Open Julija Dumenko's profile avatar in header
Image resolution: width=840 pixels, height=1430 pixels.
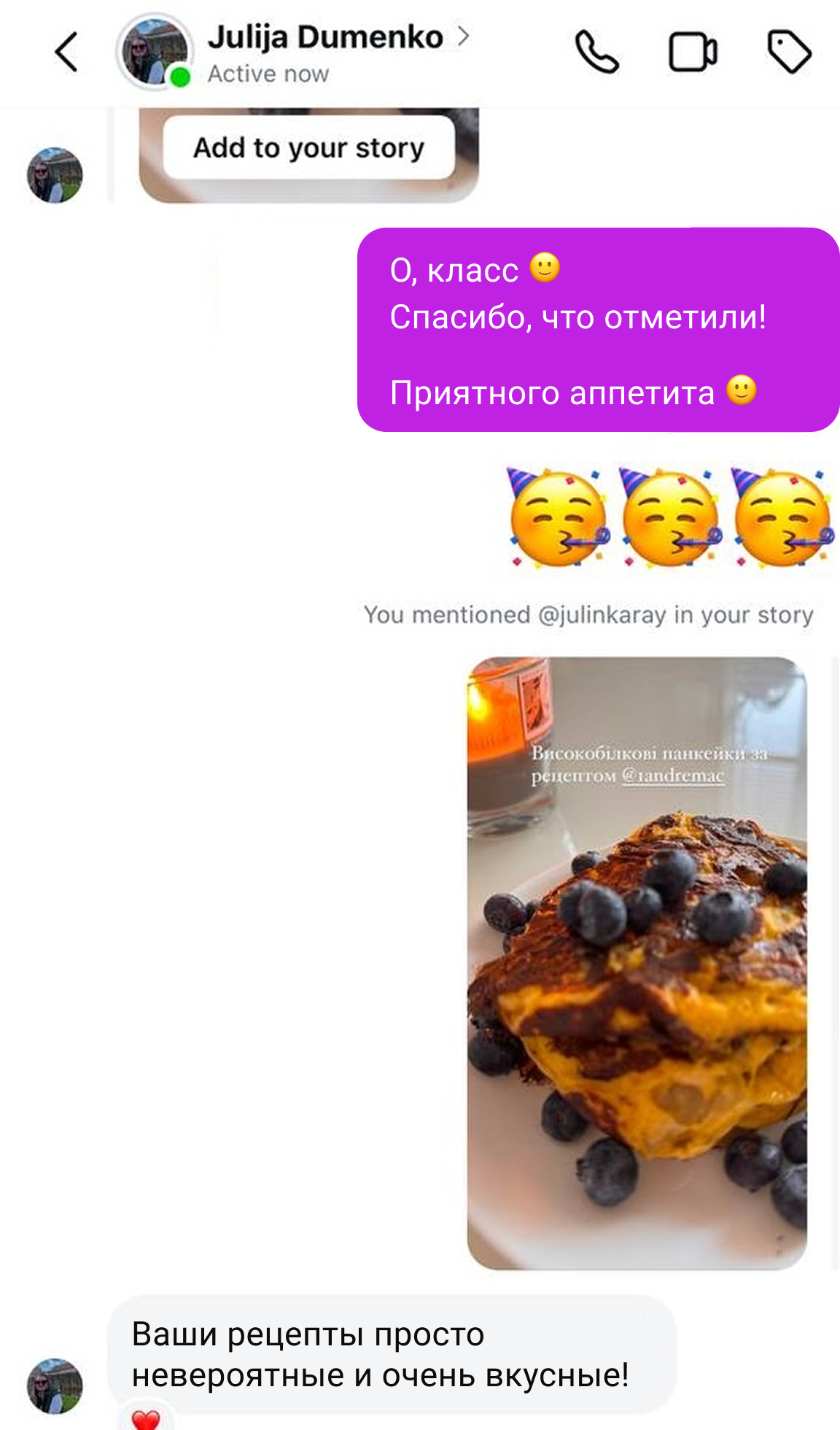click(155, 52)
